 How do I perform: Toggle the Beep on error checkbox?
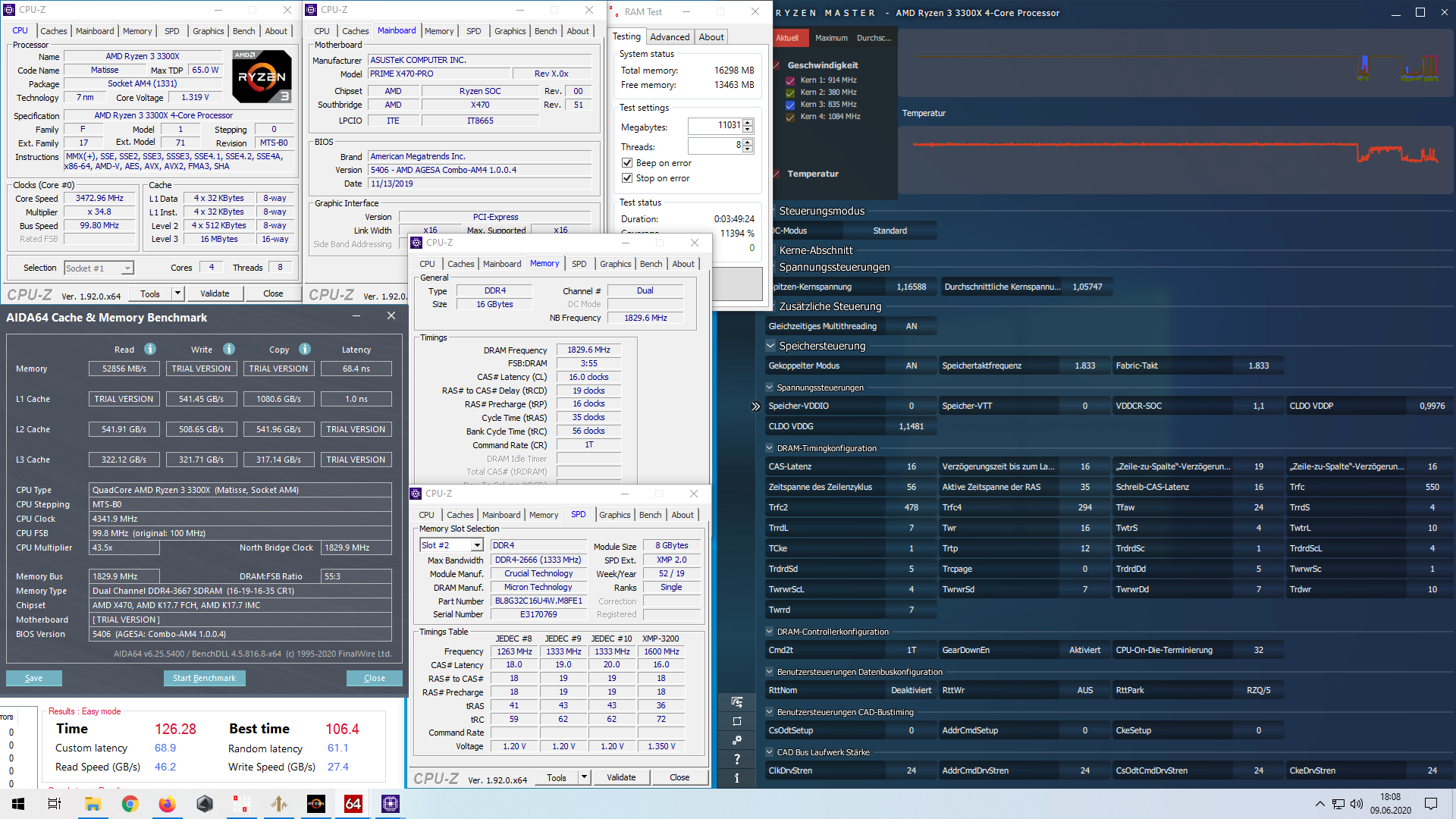coord(627,163)
